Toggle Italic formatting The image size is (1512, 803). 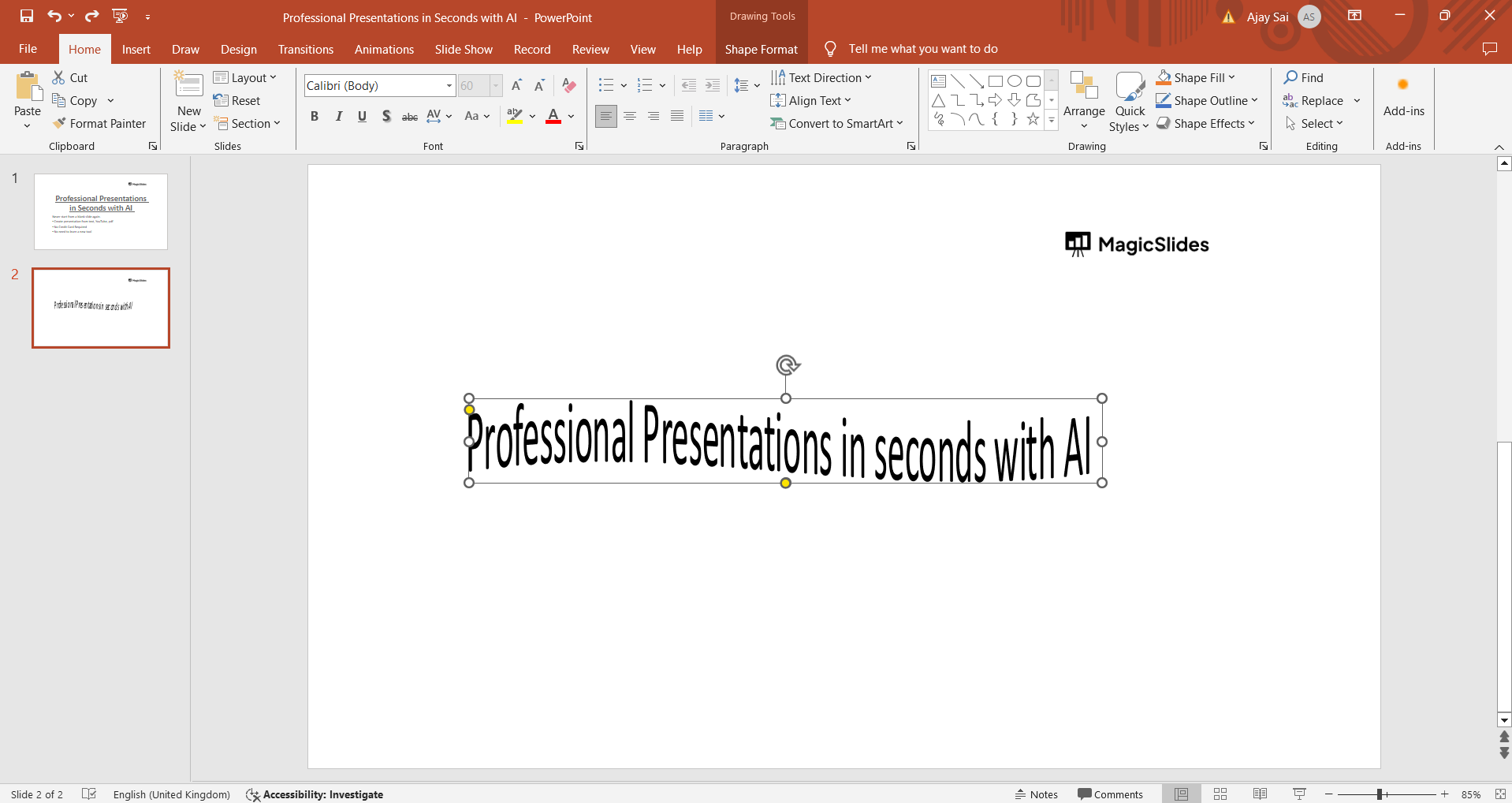click(338, 116)
